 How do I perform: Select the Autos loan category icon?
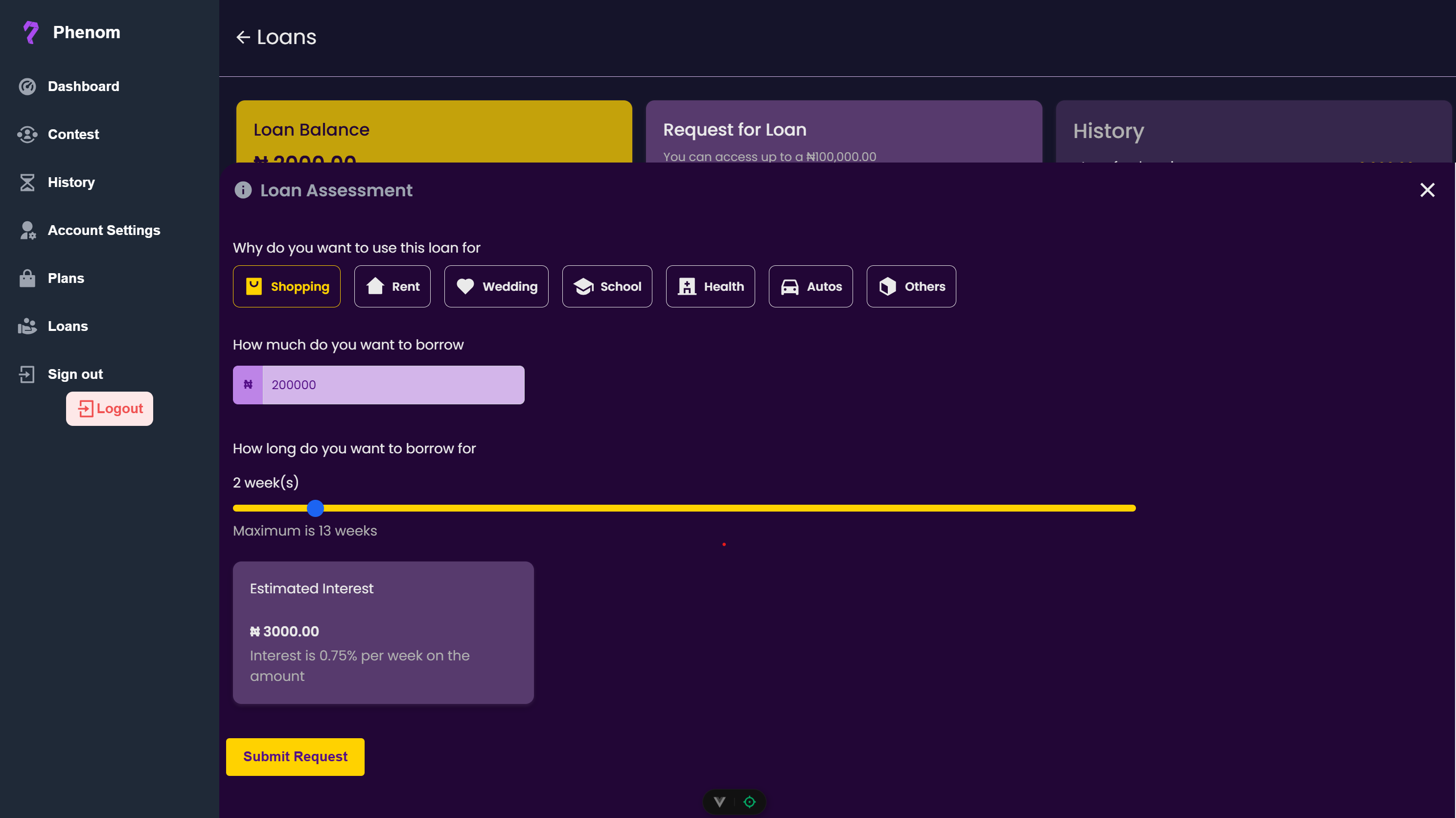click(x=790, y=286)
